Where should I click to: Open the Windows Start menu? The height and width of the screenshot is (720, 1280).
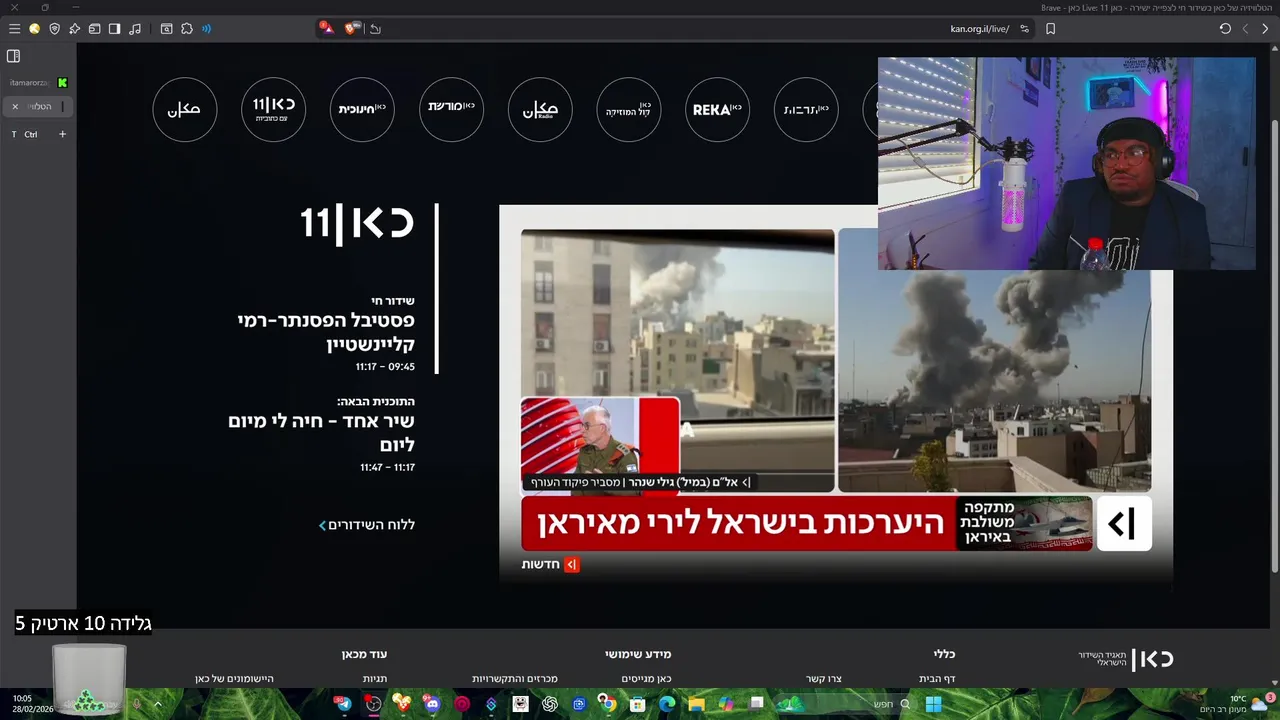pyautogui.click(x=933, y=704)
